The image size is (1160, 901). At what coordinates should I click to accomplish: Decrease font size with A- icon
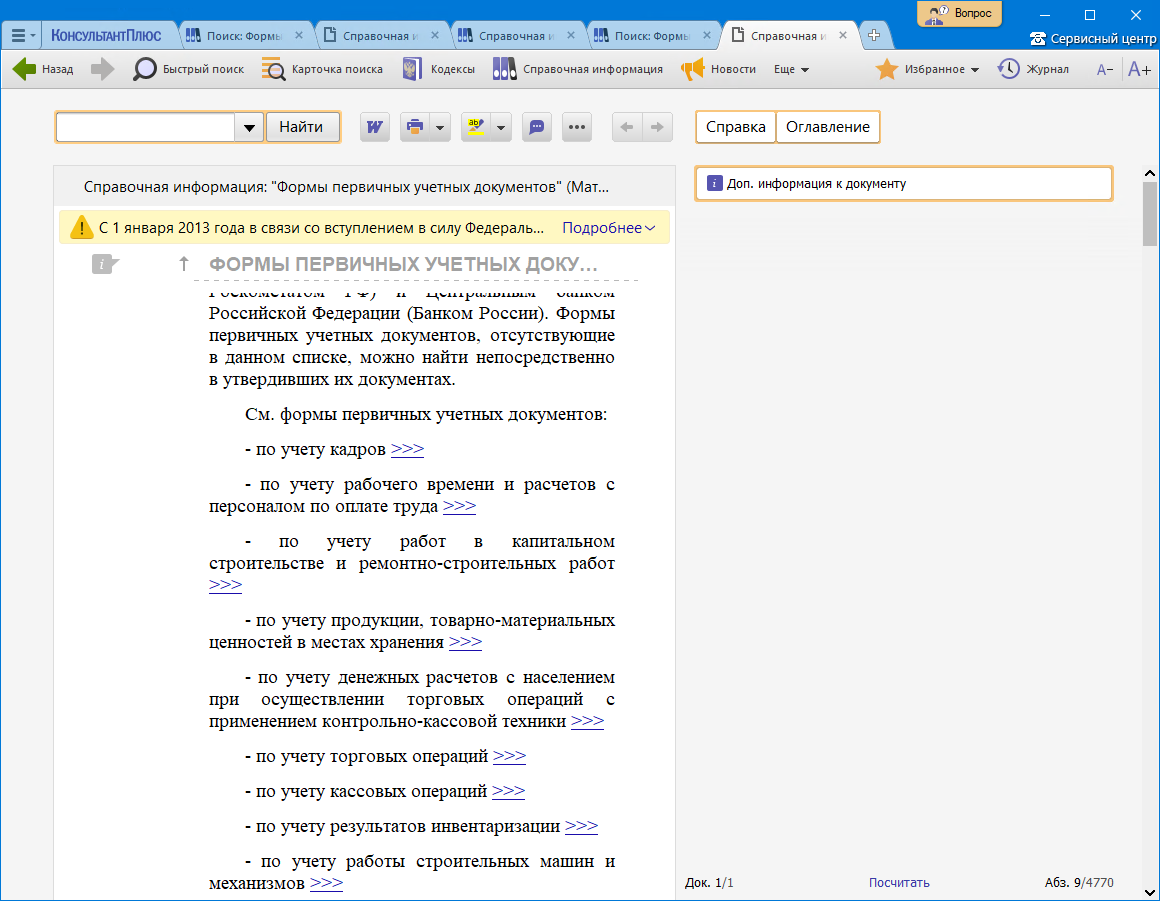(x=1104, y=69)
